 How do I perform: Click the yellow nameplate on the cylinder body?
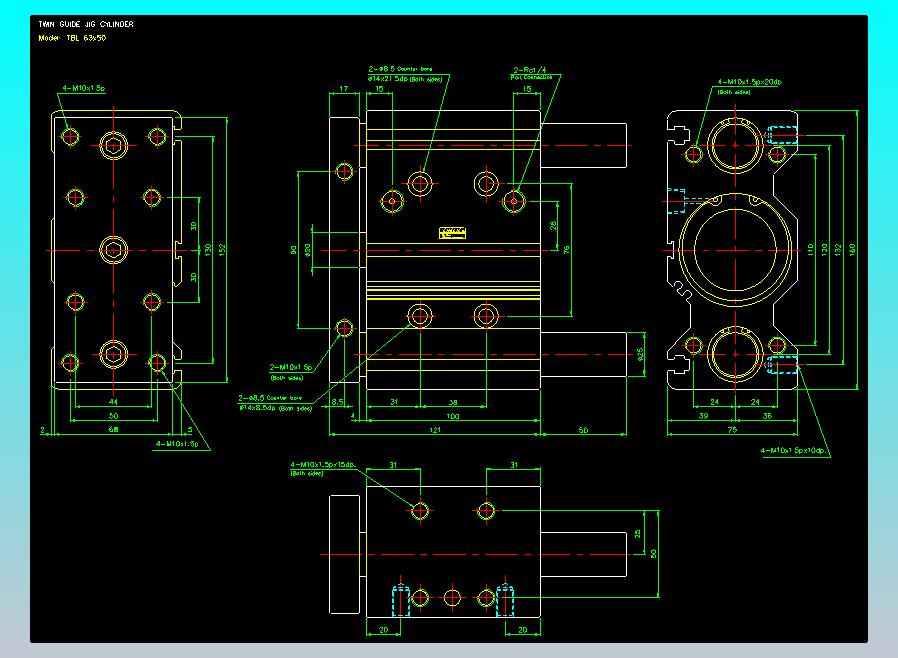(452, 233)
